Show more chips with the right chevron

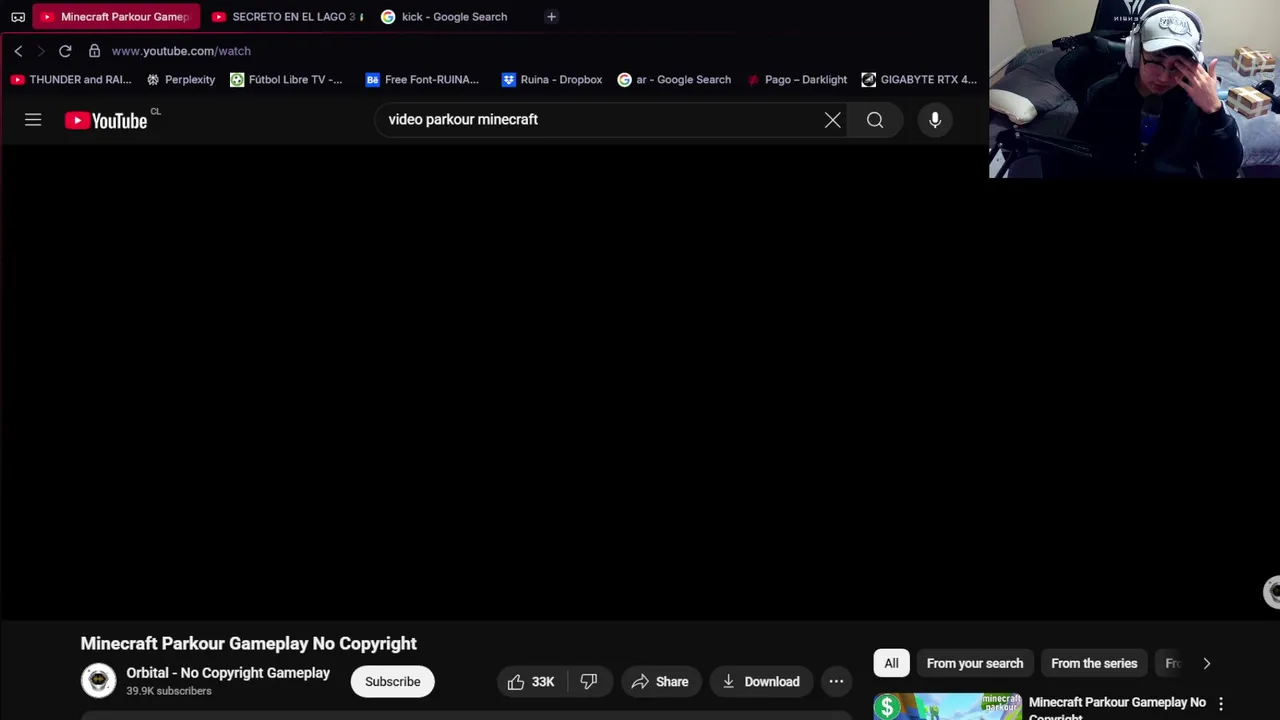pyautogui.click(x=1206, y=663)
